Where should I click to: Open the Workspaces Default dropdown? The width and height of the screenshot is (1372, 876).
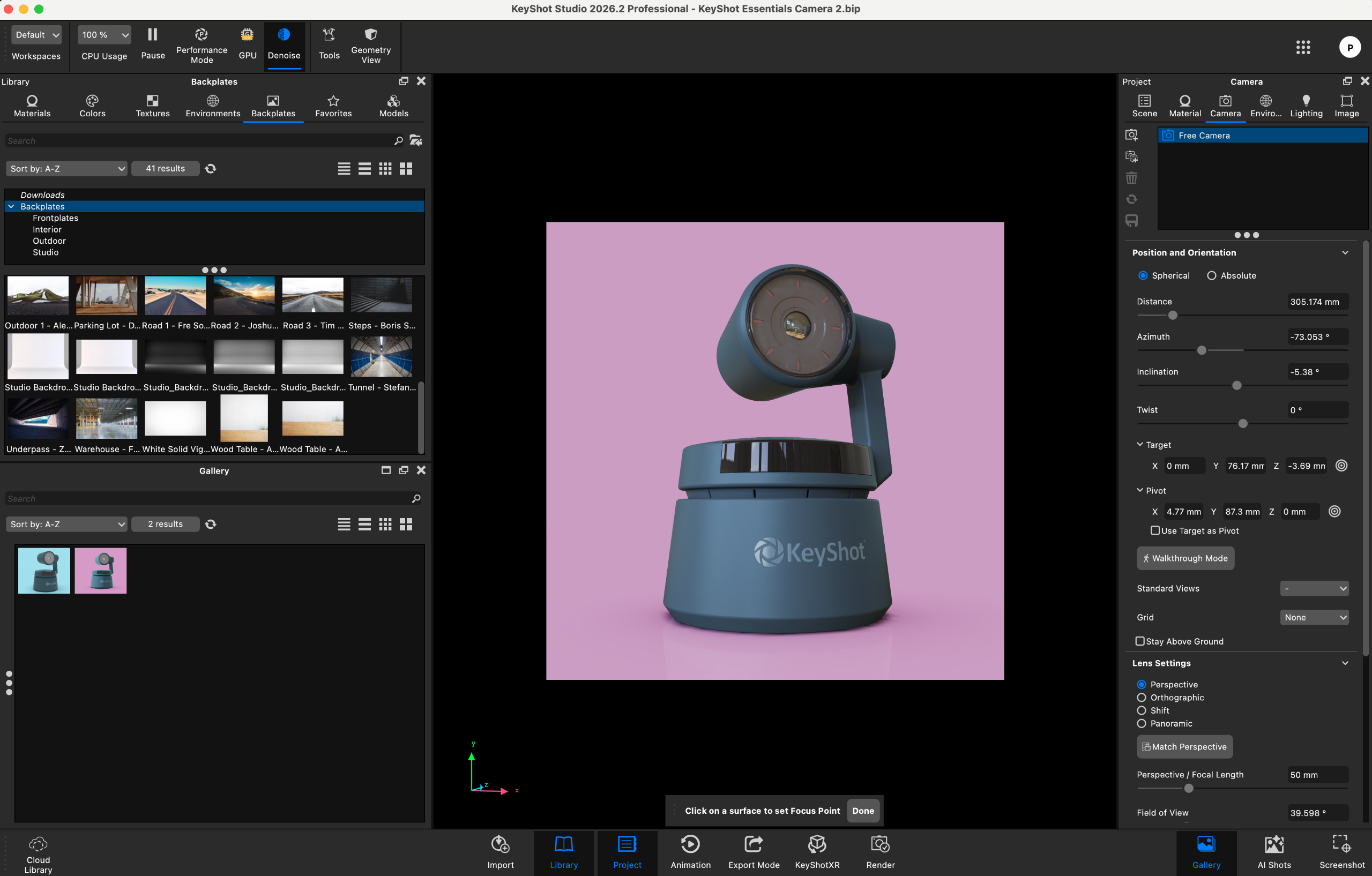pos(36,35)
